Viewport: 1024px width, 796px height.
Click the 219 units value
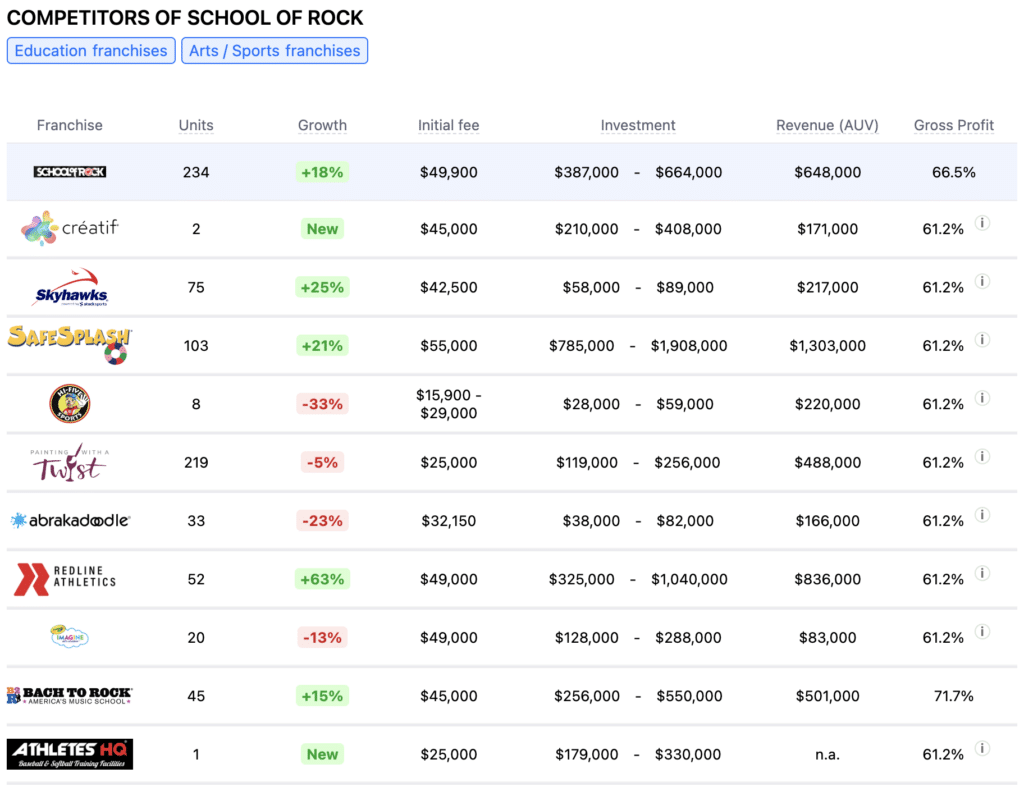(x=196, y=462)
